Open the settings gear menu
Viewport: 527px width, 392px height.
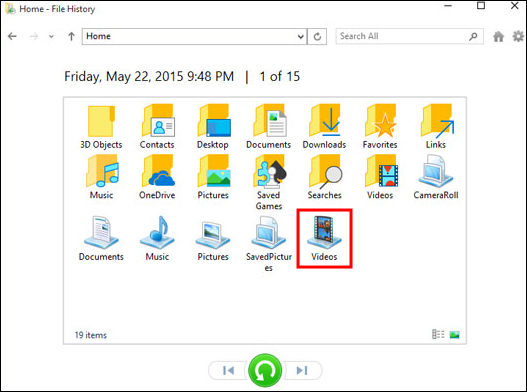pyautogui.click(x=518, y=36)
